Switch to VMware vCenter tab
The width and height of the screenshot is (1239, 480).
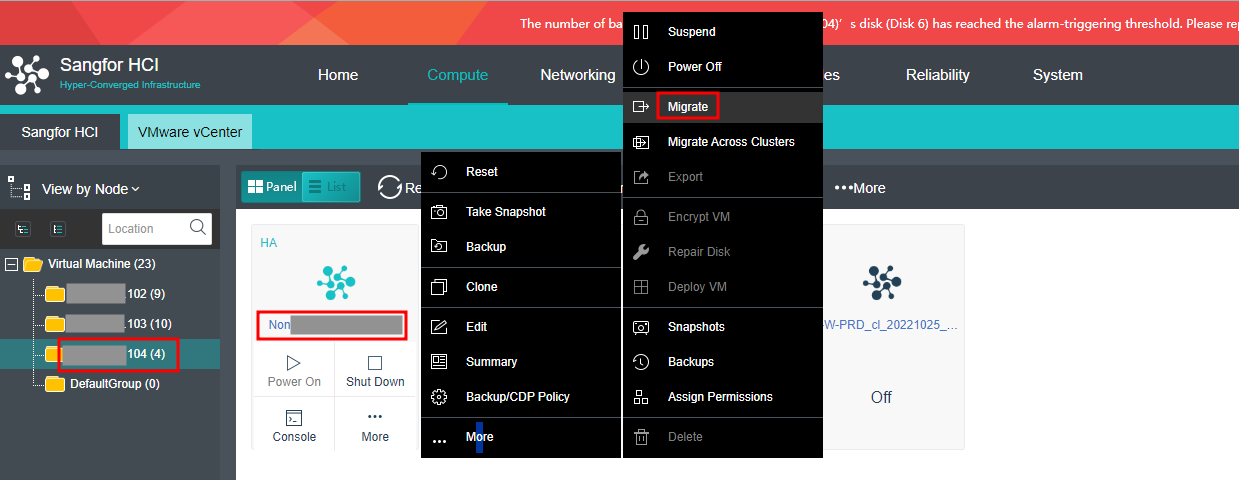coord(190,132)
